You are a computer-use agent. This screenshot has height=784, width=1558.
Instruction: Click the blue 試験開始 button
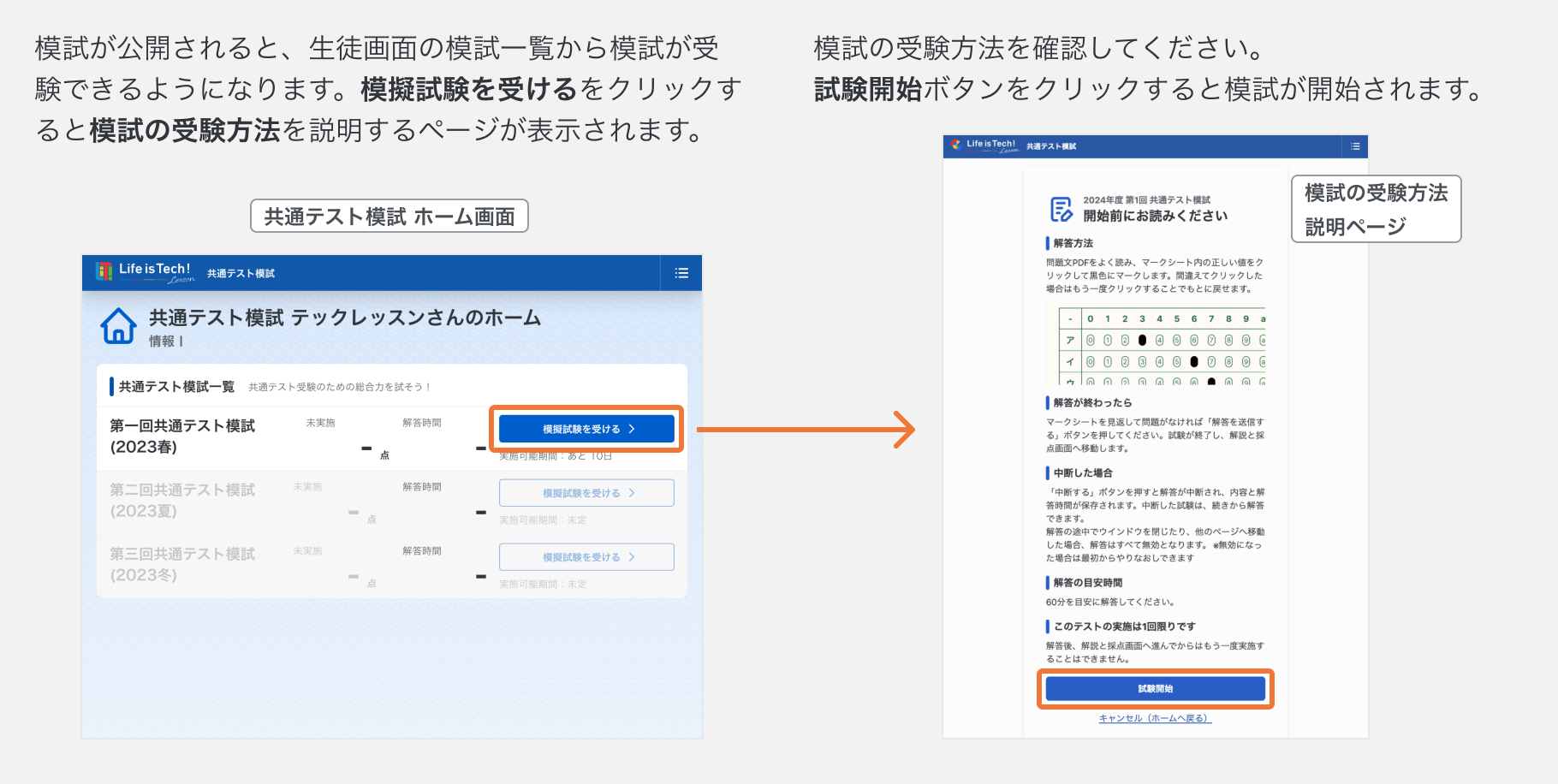pyautogui.click(x=1156, y=689)
